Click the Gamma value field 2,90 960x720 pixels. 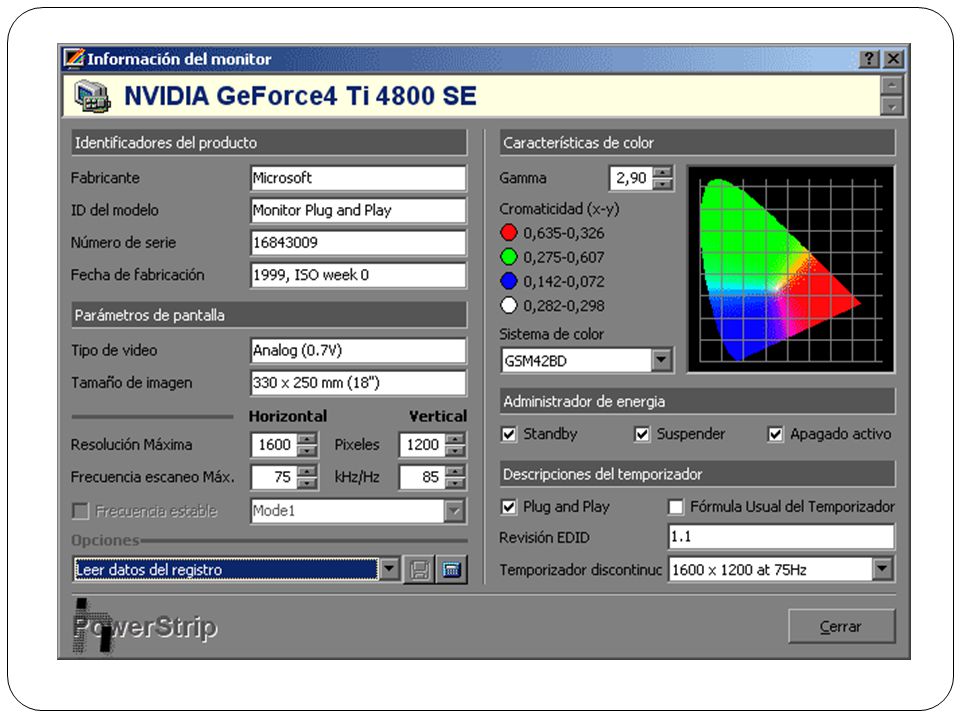[x=631, y=178]
